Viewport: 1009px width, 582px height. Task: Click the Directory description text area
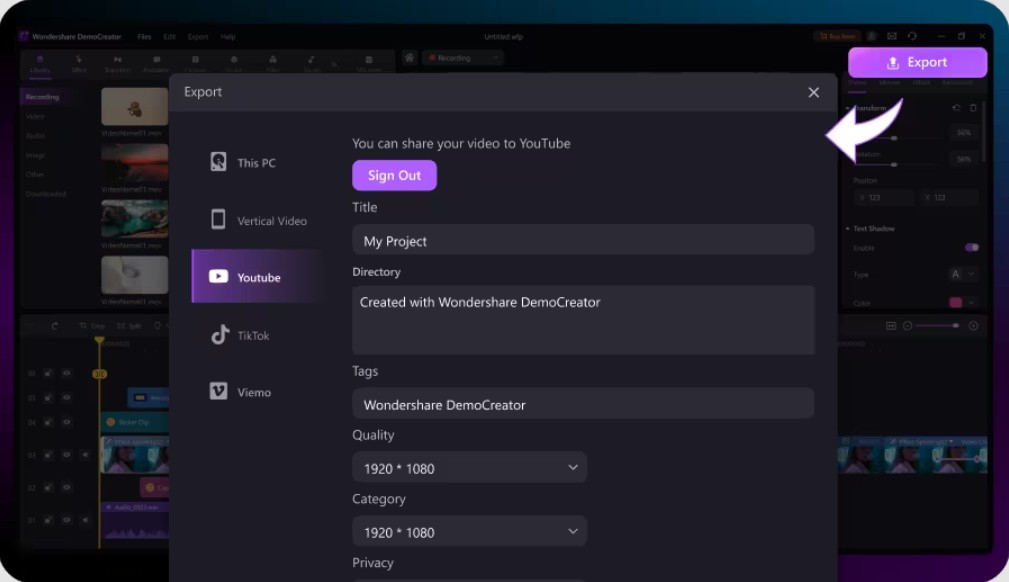(583, 320)
